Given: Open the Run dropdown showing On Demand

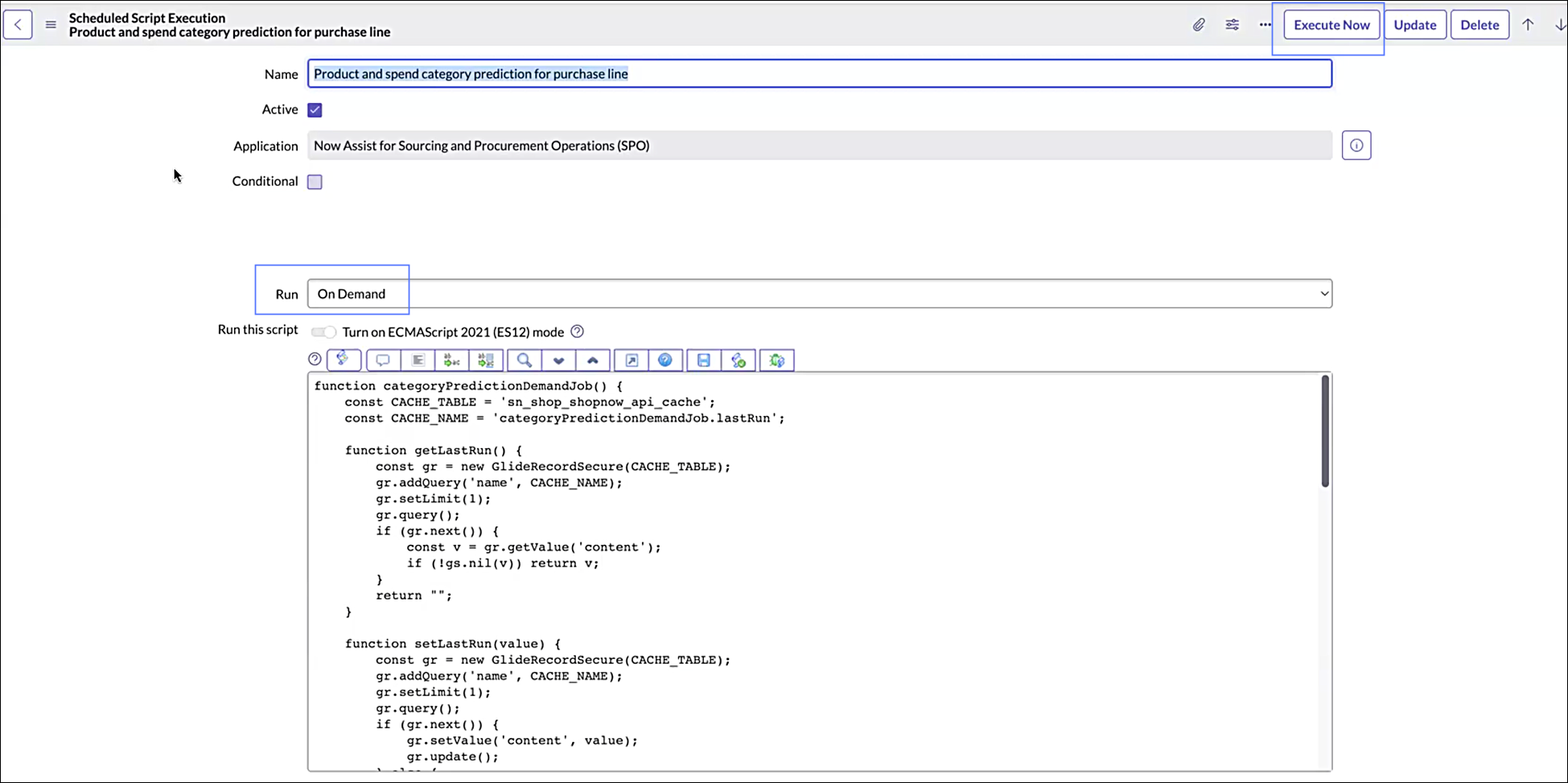Looking at the screenshot, I should pyautogui.click(x=819, y=294).
